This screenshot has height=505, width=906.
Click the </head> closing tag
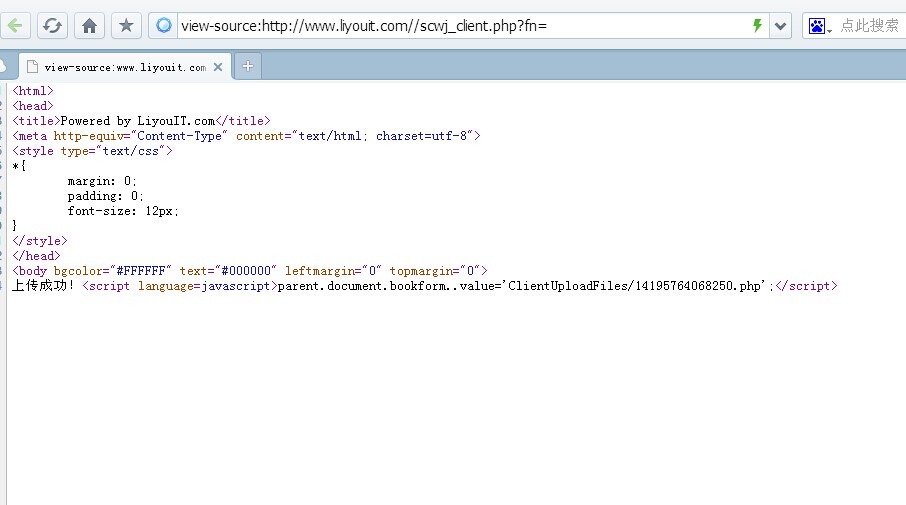(36, 256)
